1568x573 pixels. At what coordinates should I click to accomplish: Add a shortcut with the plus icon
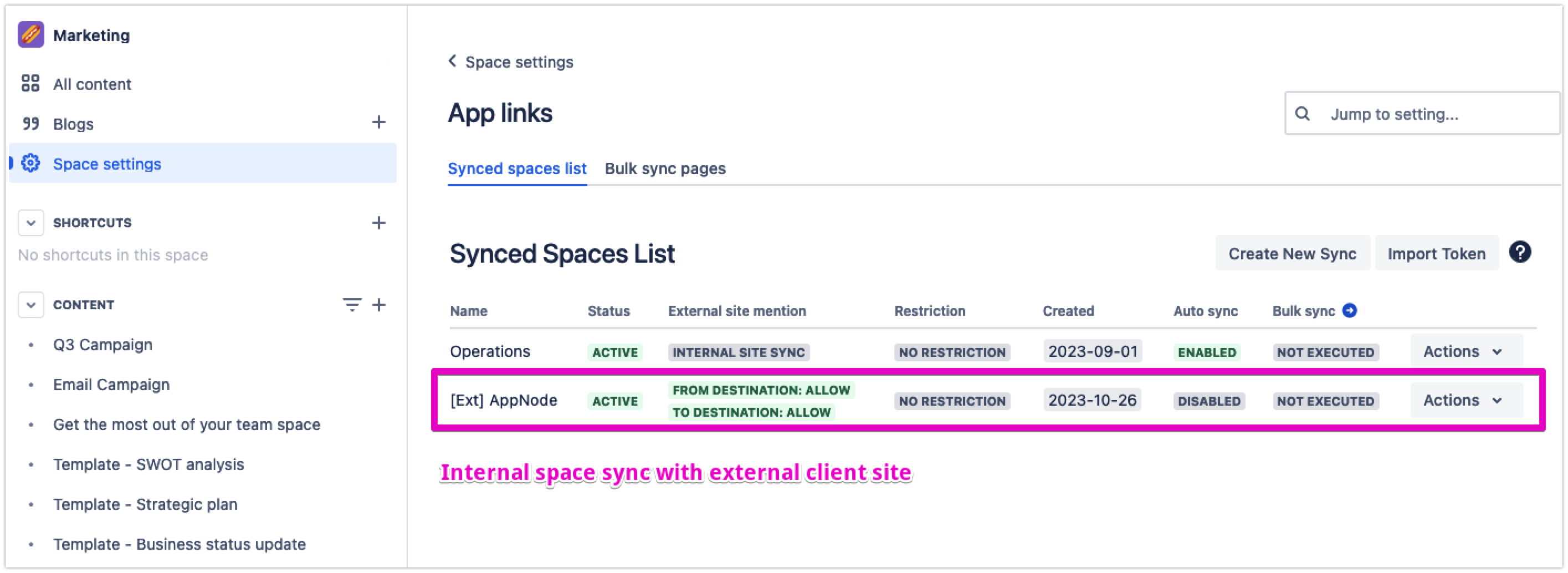click(x=378, y=223)
